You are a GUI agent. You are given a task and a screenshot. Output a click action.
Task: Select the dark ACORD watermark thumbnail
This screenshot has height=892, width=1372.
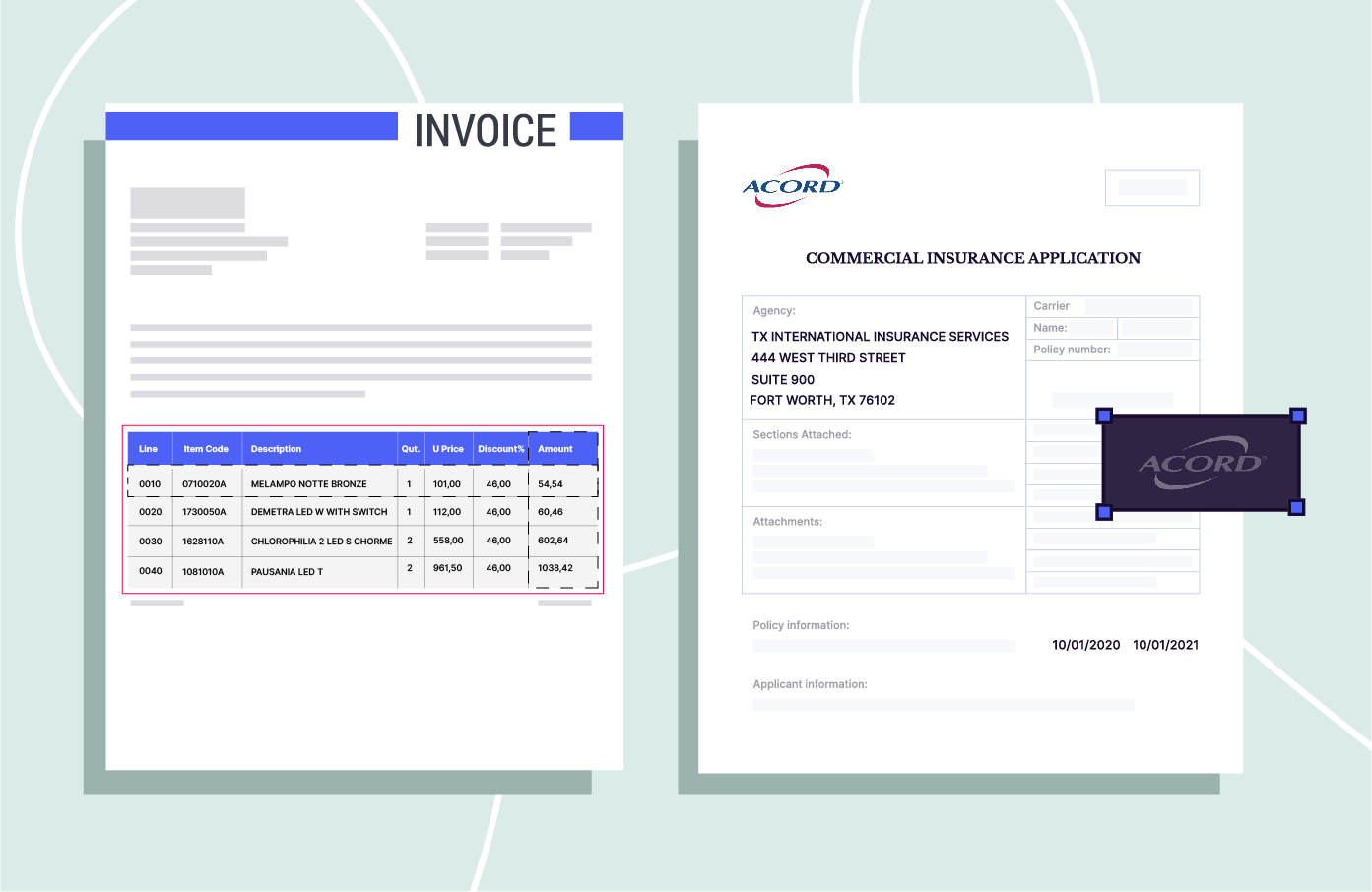coord(1202,463)
